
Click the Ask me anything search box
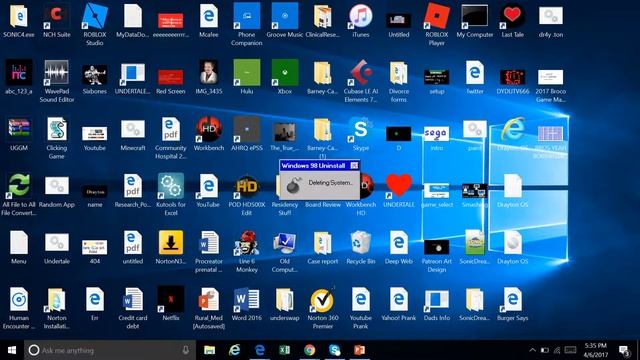coord(109,350)
